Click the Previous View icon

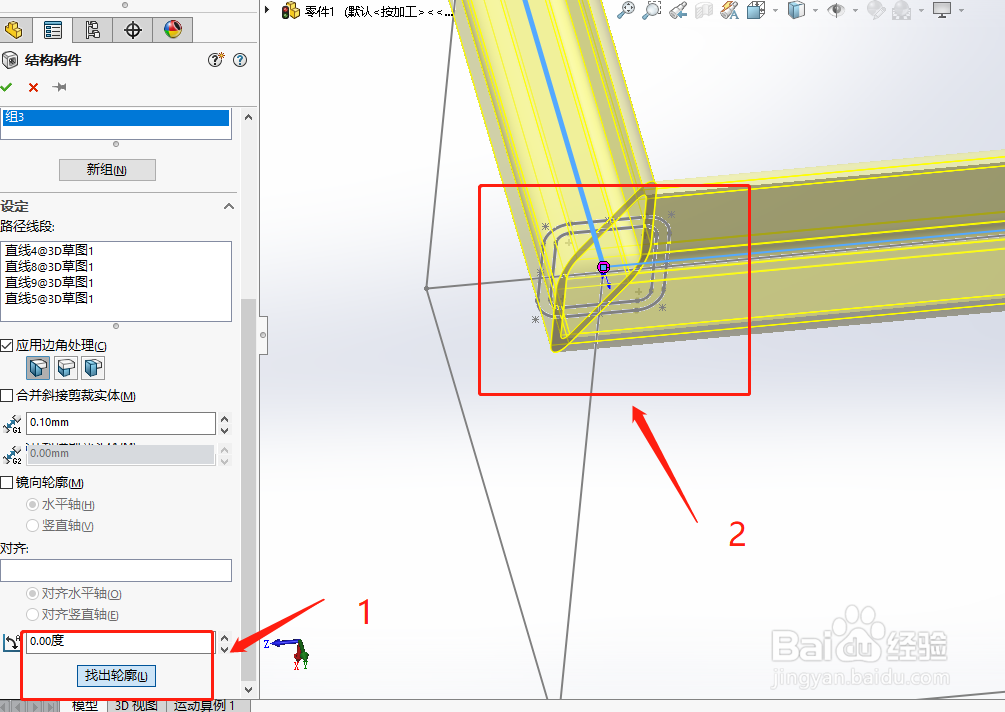pyautogui.click(x=678, y=10)
